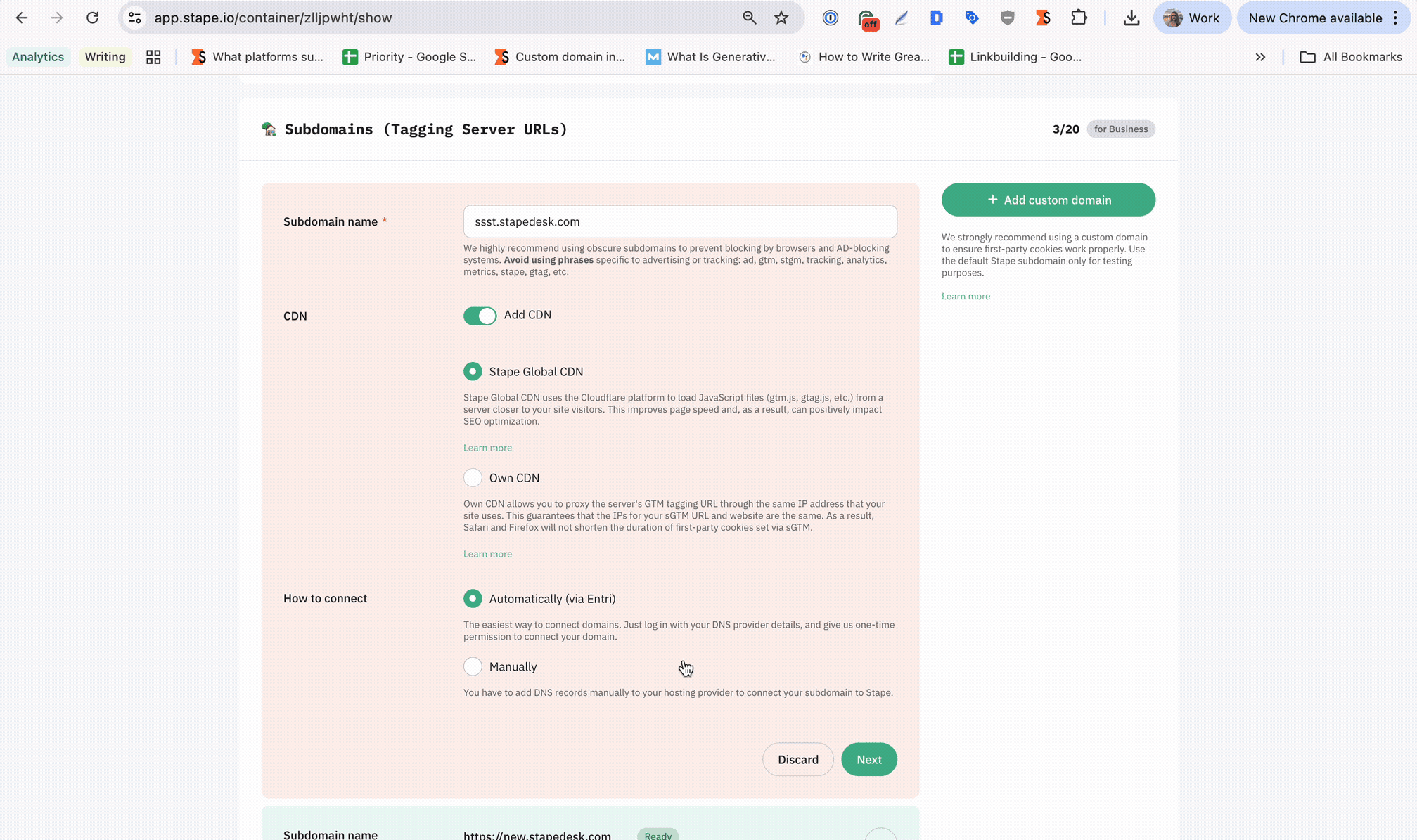The height and width of the screenshot is (840, 1417).
Task: Open the Extensions puzzle menu
Action: [1079, 18]
